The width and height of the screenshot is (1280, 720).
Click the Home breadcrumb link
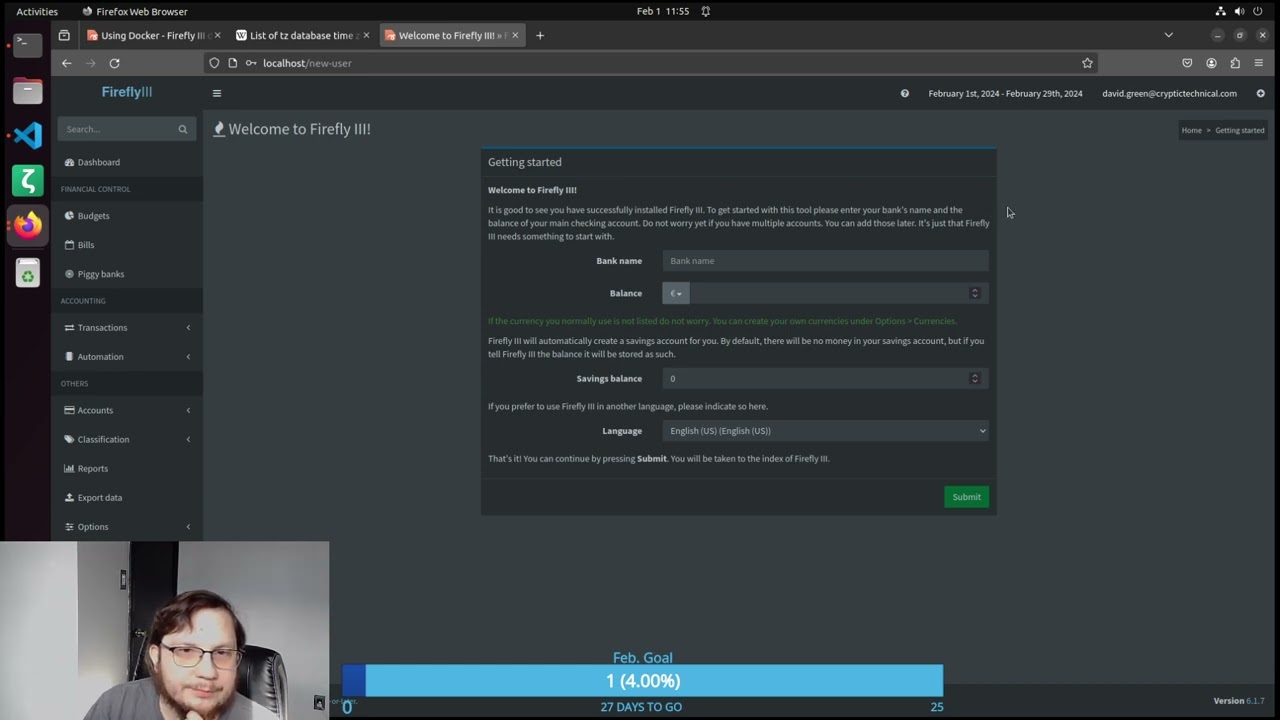tap(1191, 130)
